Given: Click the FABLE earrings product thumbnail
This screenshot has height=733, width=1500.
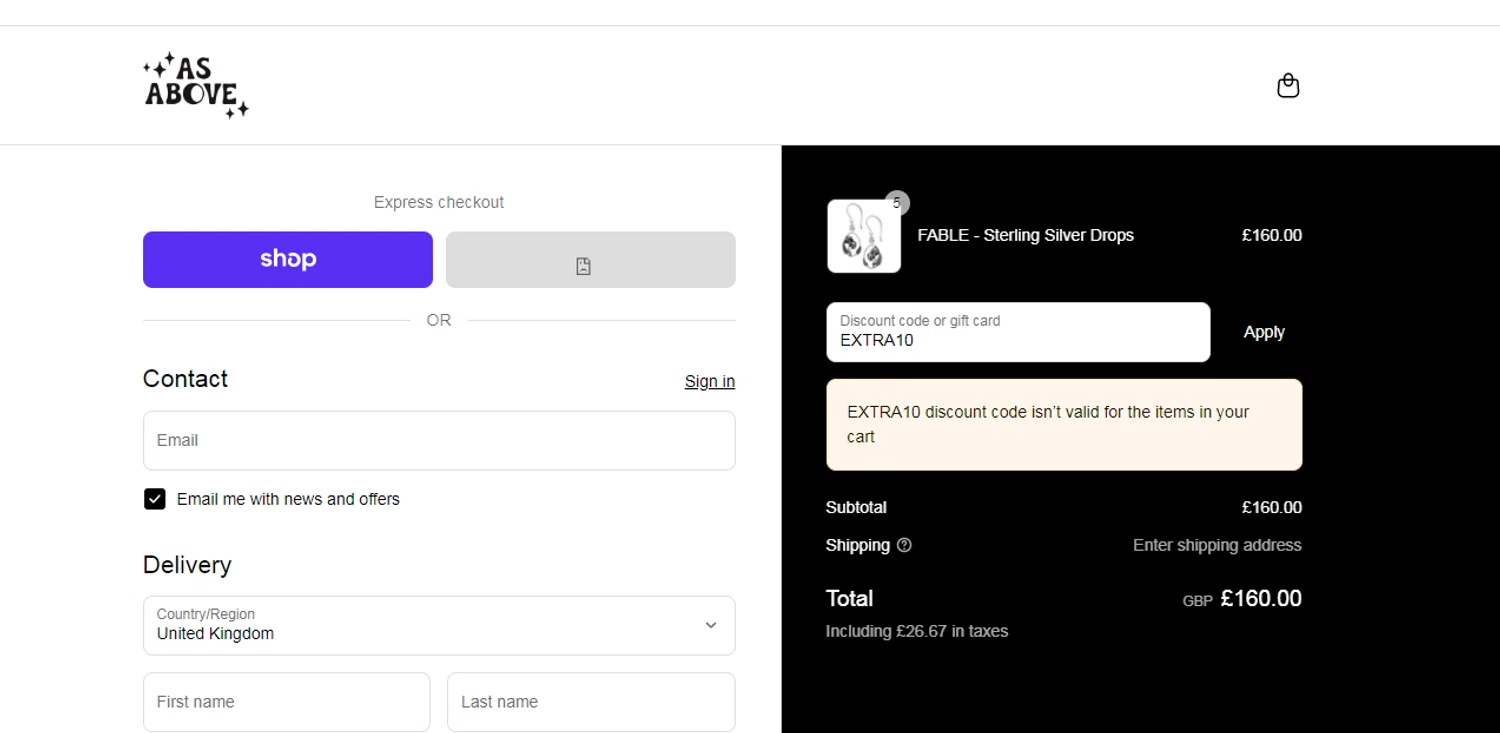Looking at the screenshot, I should tap(864, 236).
